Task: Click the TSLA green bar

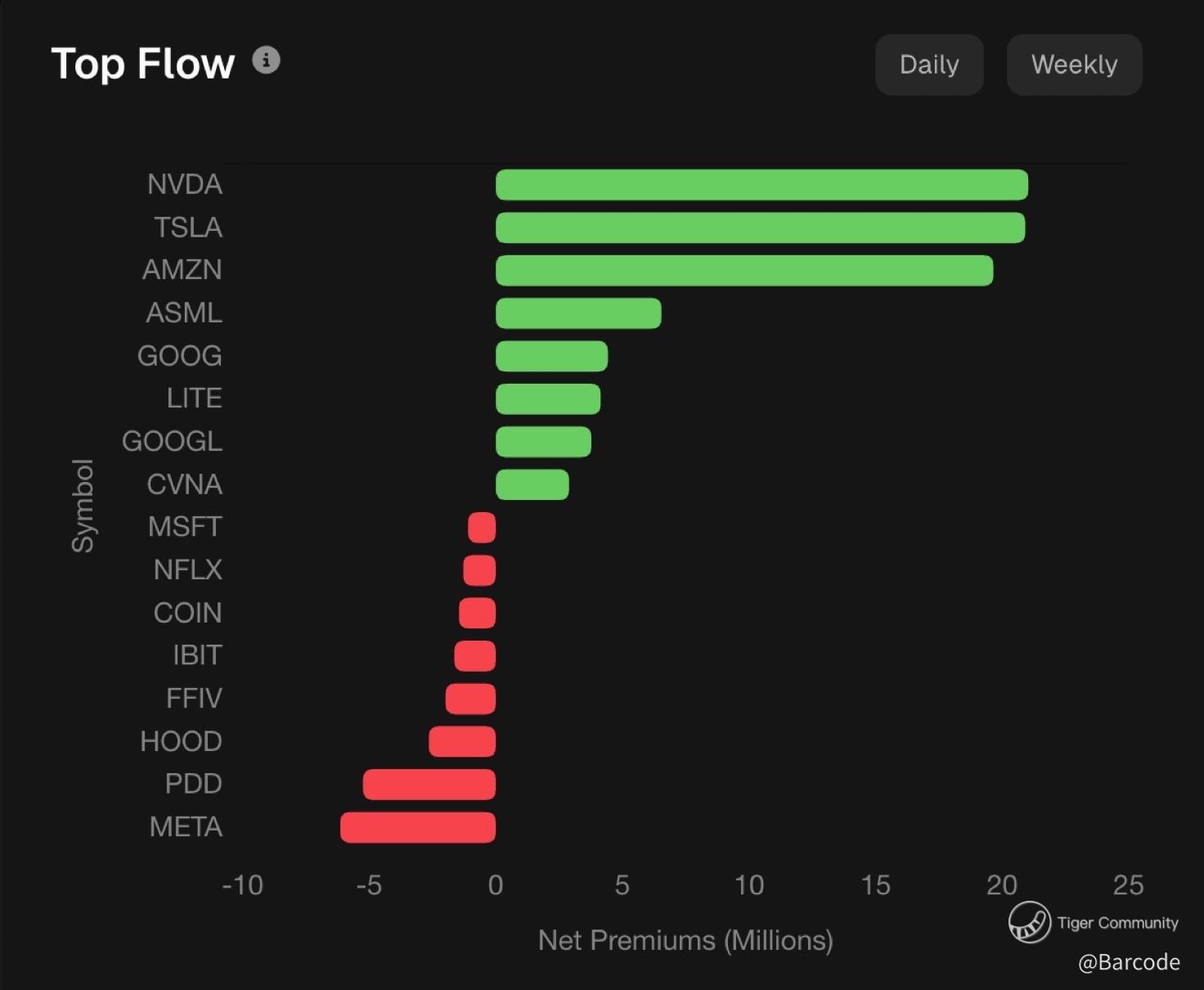Action: [760, 227]
